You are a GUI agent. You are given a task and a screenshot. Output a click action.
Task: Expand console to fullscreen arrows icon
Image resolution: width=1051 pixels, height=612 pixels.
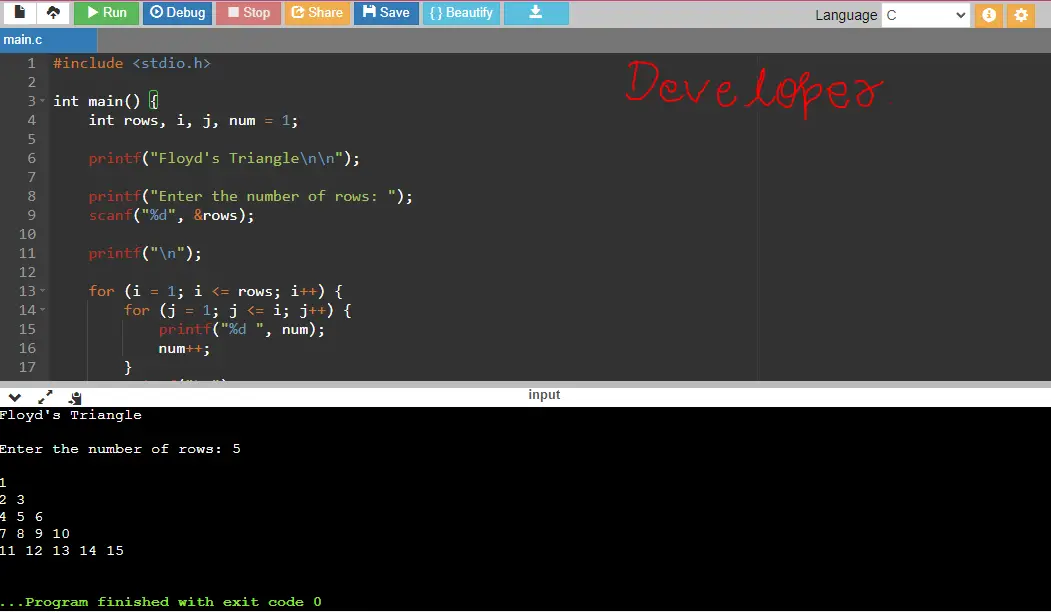pos(45,397)
